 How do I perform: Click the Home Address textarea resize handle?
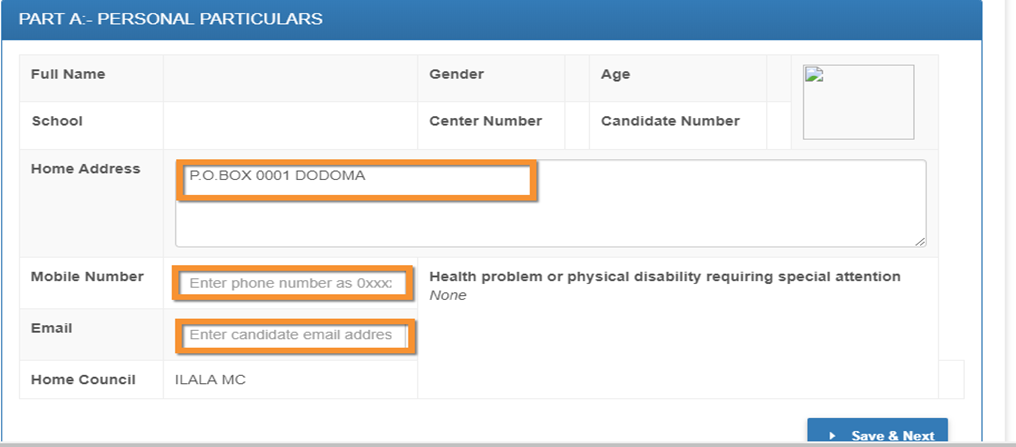pos(919,240)
